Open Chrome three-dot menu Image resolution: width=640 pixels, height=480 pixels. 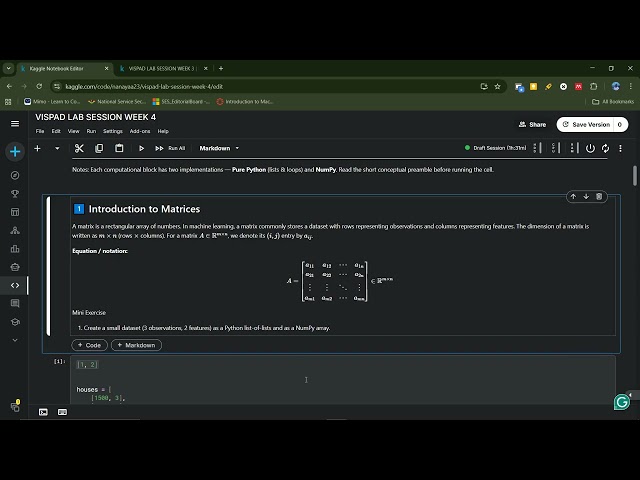coord(631,87)
